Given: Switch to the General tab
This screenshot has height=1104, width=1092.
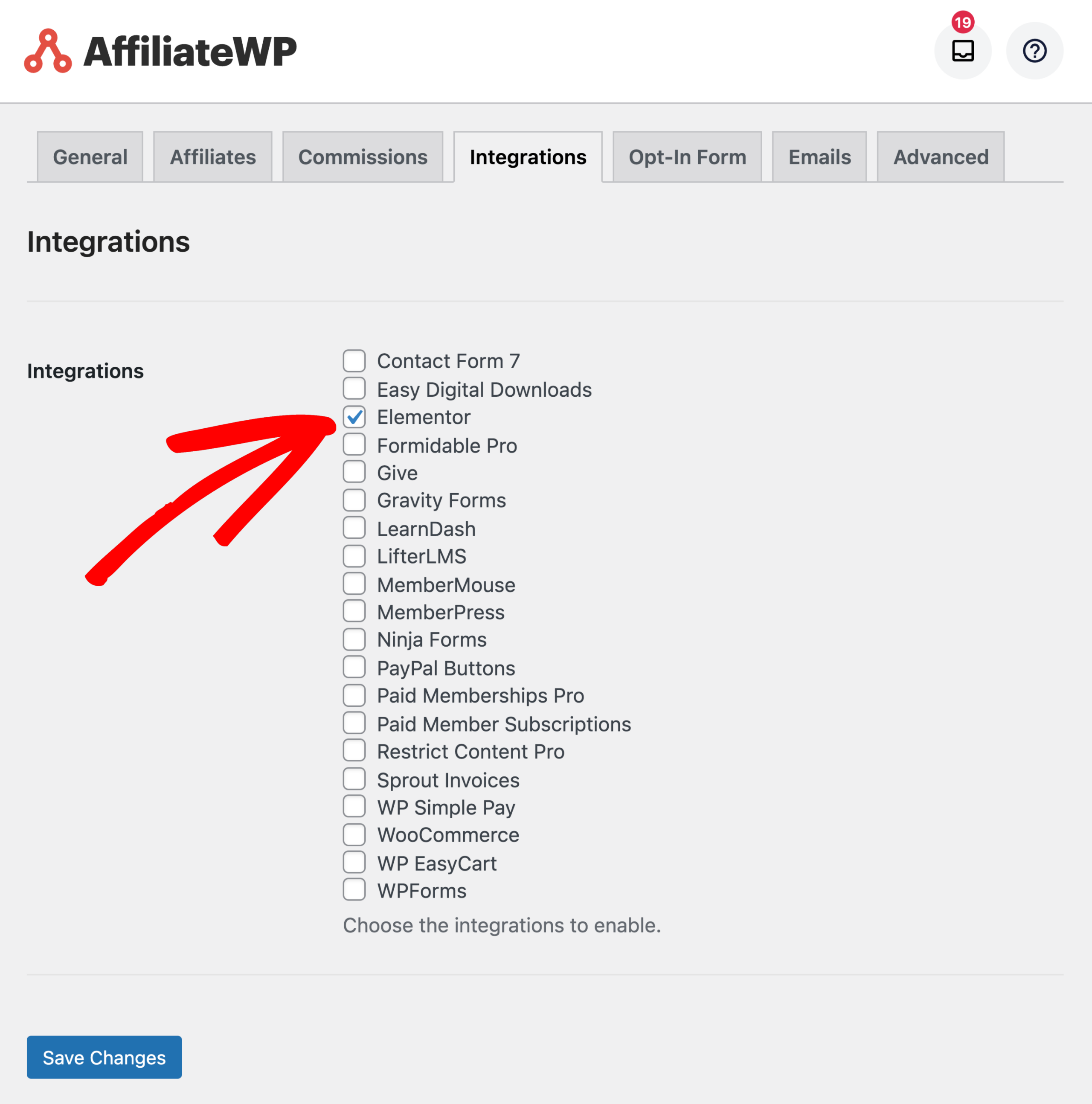Looking at the screenshot, I should click(90, 157).
